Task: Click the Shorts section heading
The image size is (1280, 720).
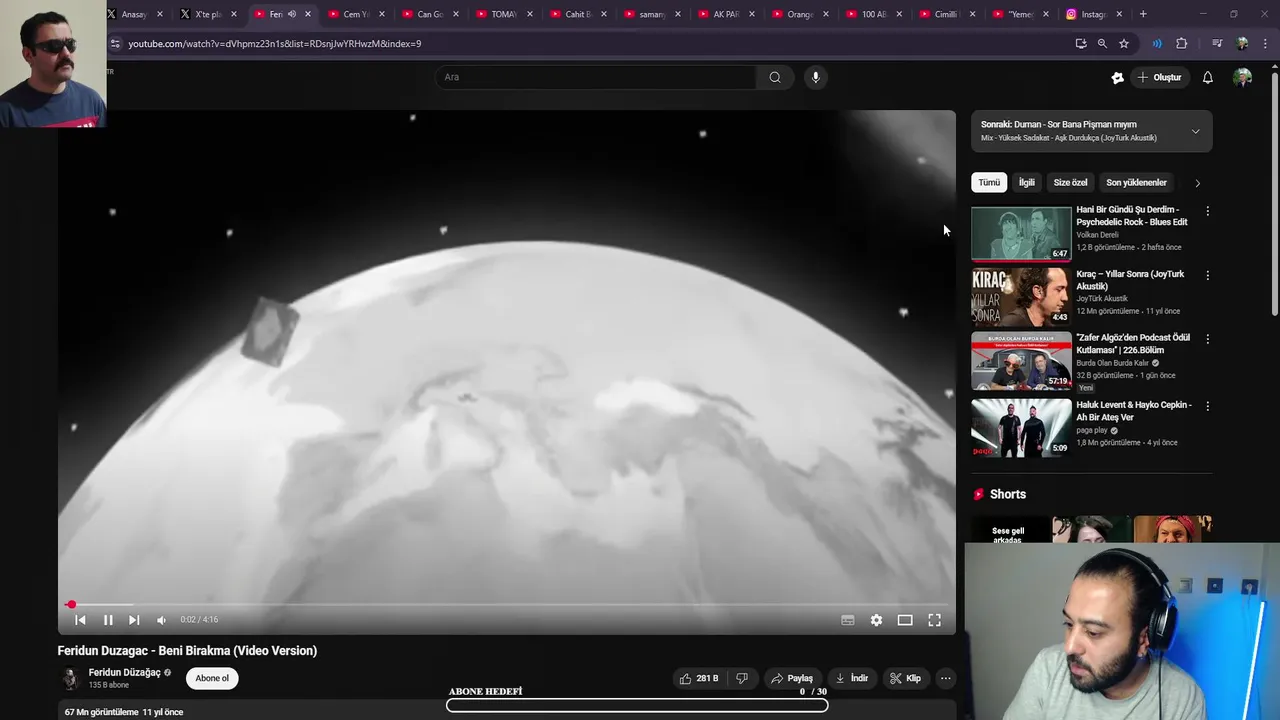Action: (1008, 494)
